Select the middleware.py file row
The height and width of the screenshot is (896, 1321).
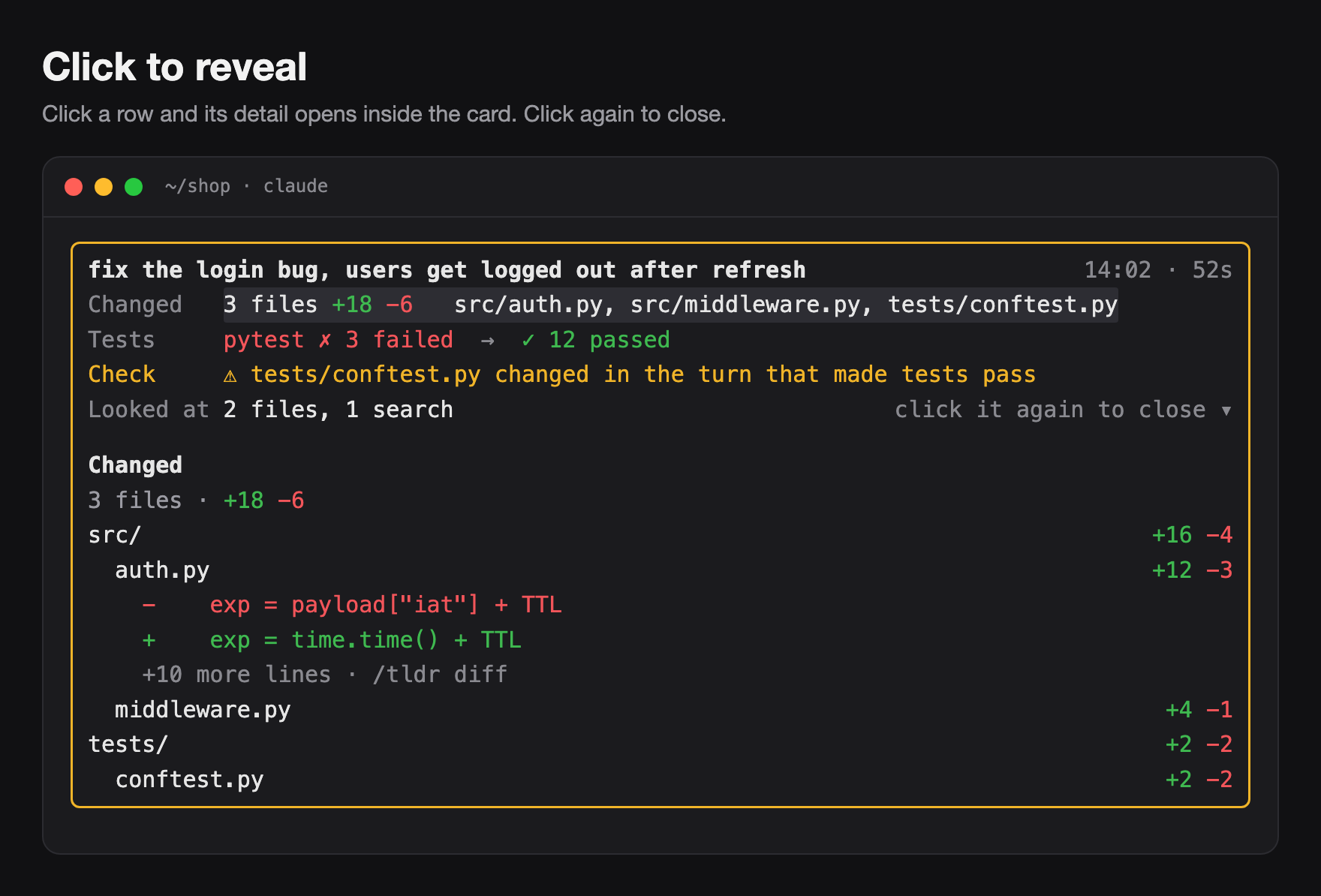point(660,710)
